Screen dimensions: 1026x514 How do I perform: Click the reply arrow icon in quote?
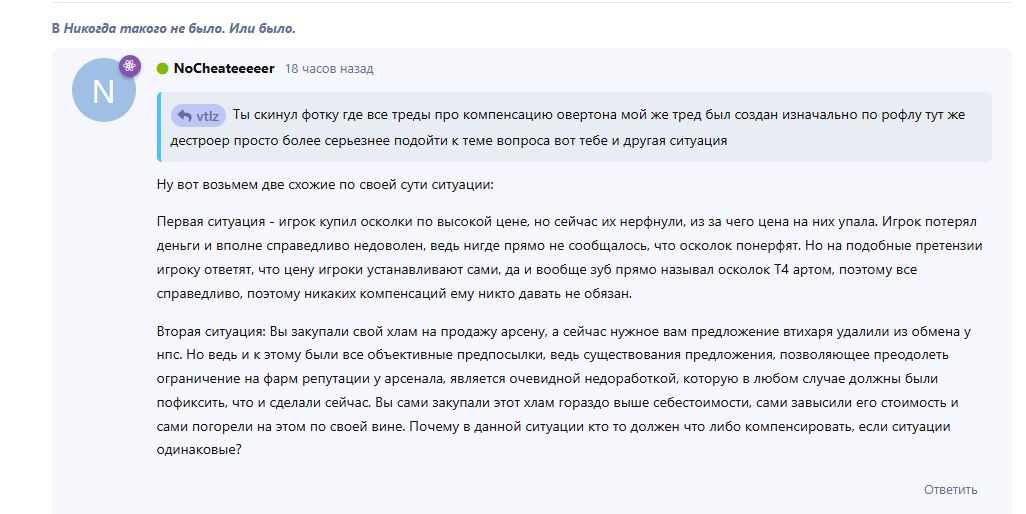185,116
